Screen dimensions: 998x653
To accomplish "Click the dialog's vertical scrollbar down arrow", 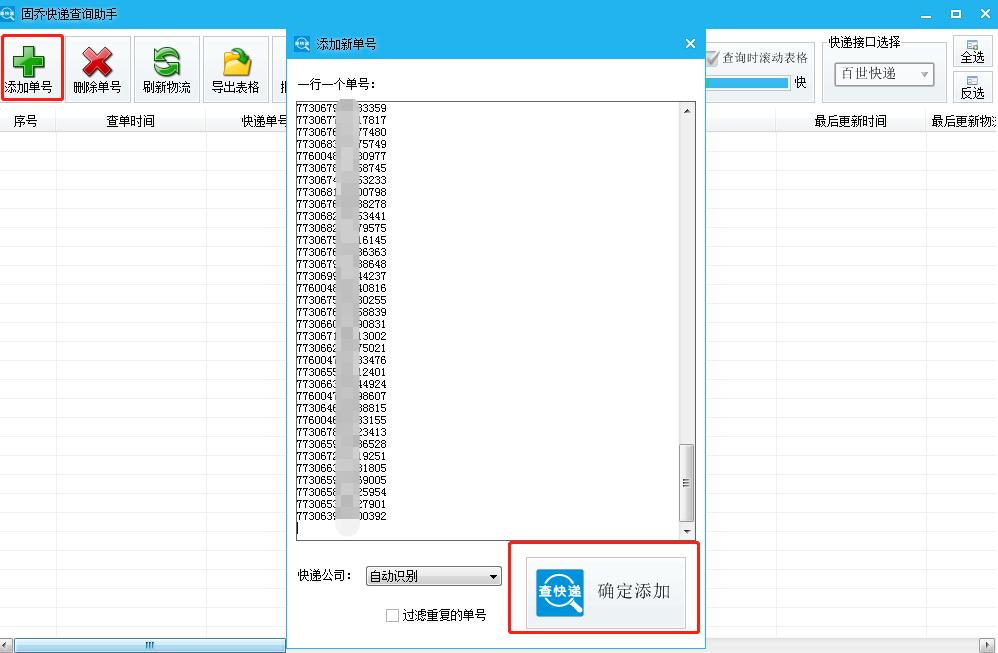I will (x=687, y=533).
